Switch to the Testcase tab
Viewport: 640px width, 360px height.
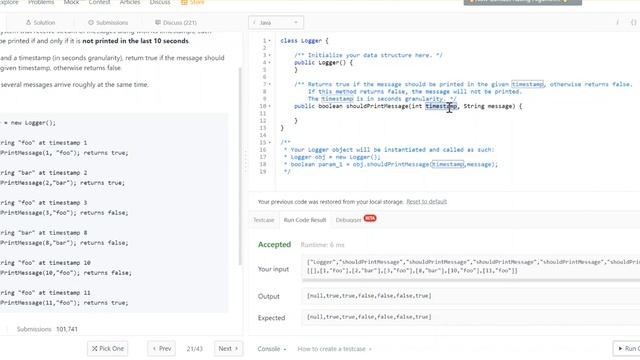coord(264,220)
